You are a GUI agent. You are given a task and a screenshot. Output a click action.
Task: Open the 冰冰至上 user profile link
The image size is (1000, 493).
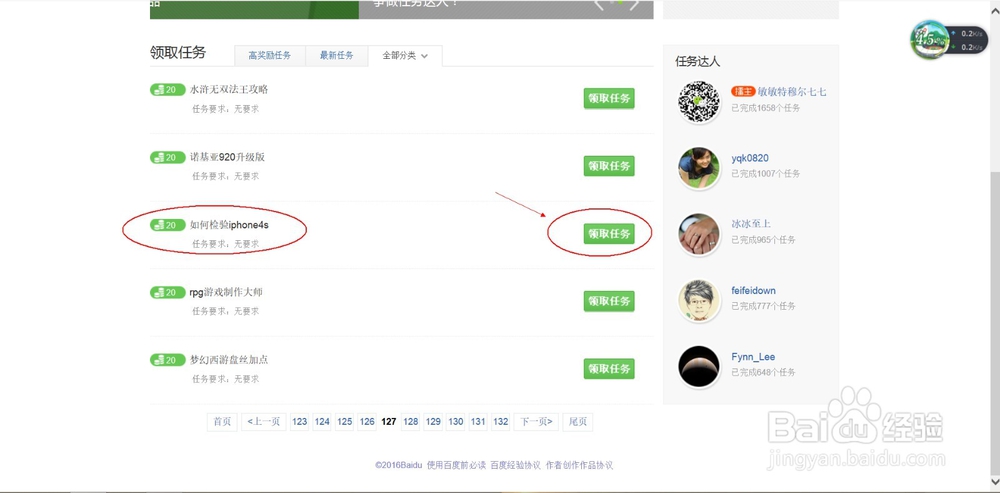(x=751, y=224)
